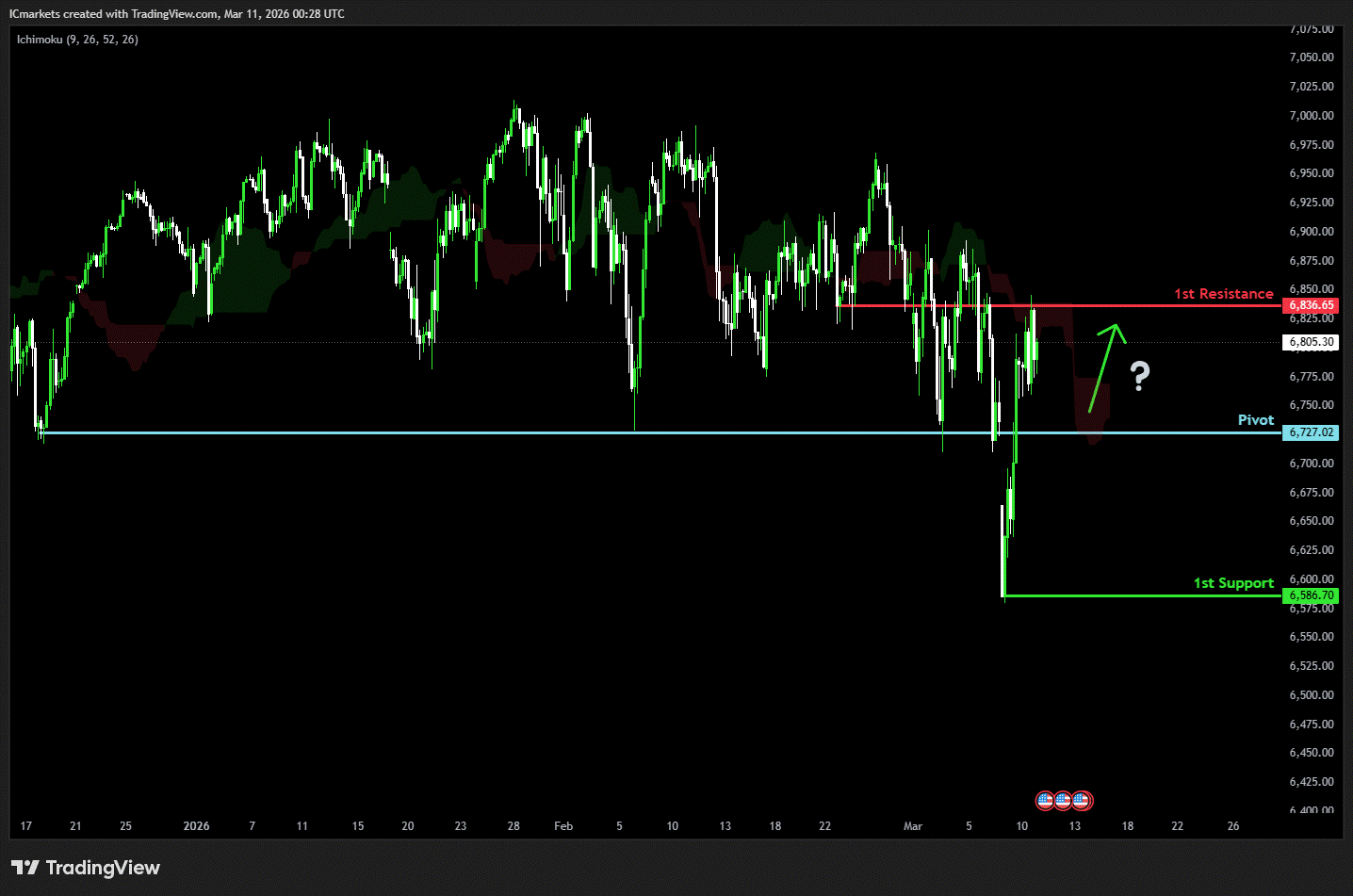Click the '1st Support' text label
1353x896 pixels.
pos(1233,583)
